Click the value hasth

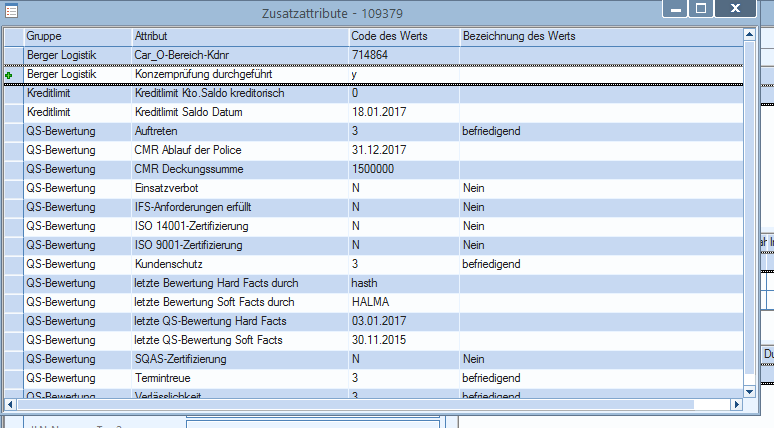click(x=364, y=283)
